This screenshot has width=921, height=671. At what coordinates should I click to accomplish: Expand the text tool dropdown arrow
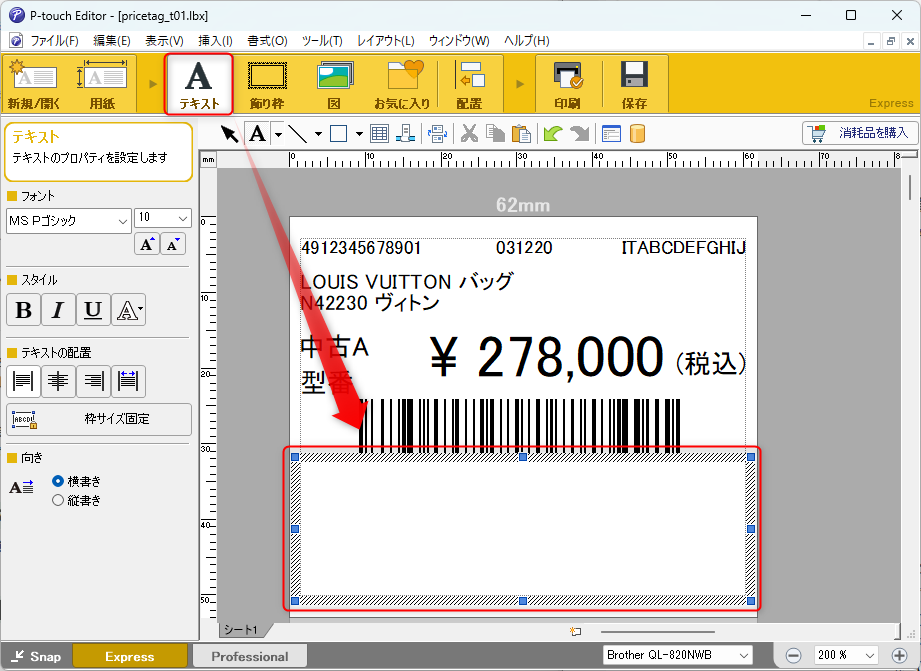[278, 134]
